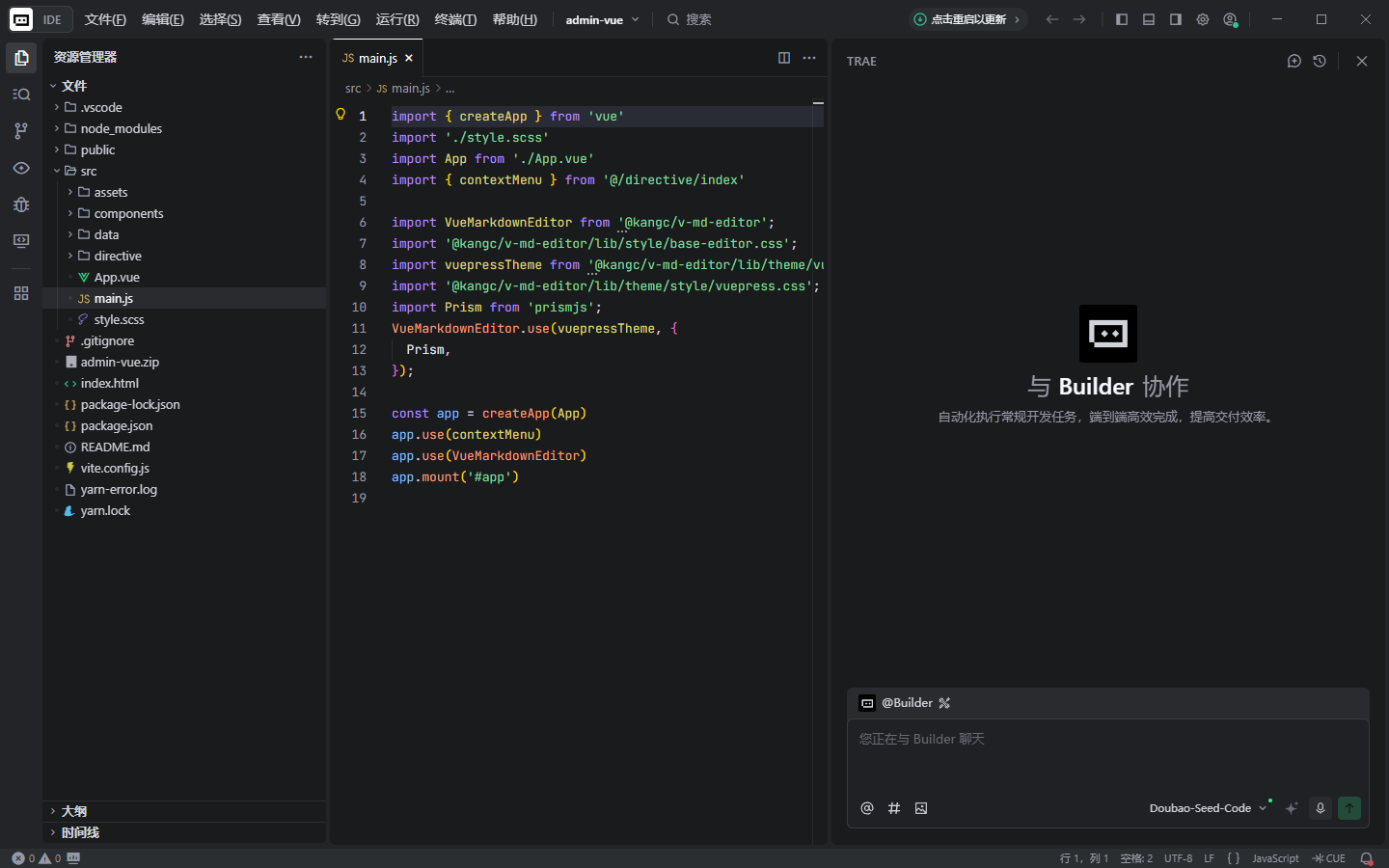Open chat history in TRAE panel
Image resolution: width=1389 pixels, height=868 pixels.
(1320, 61)
